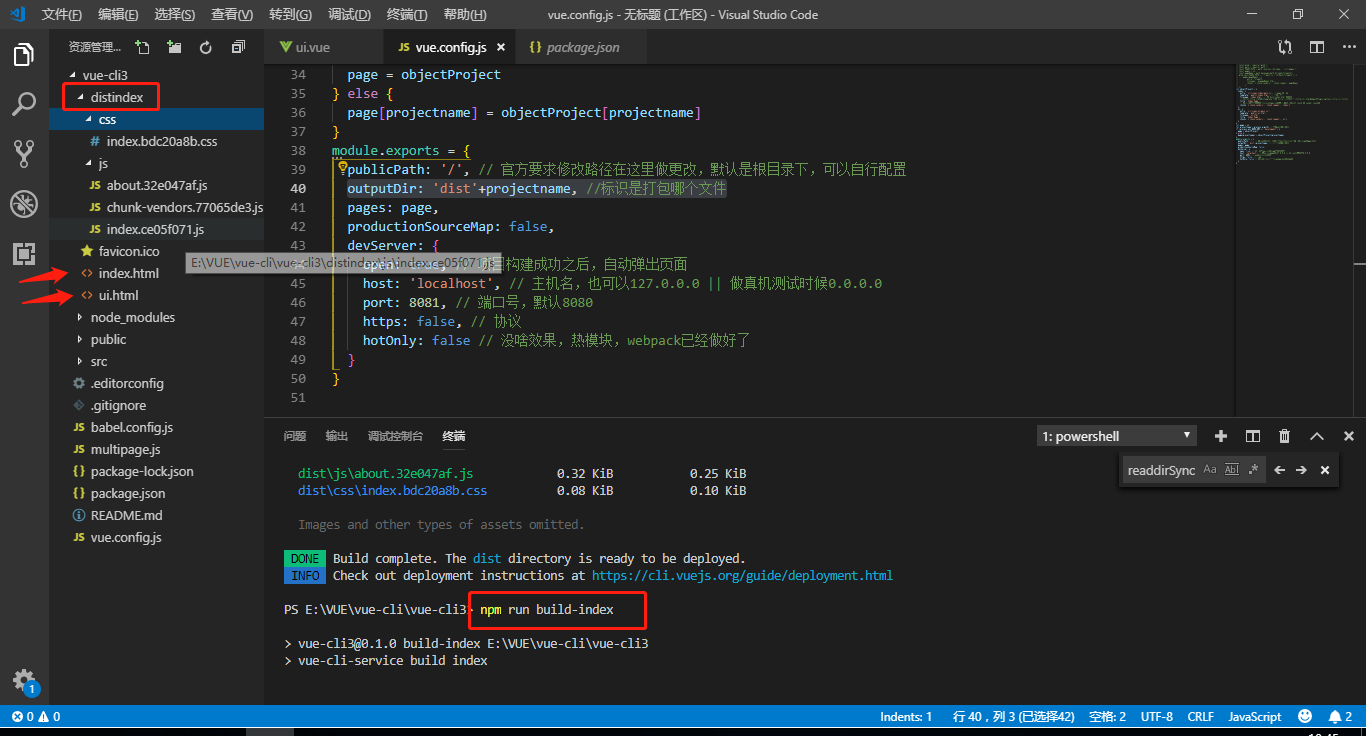Collapse the js folder

click(x=156, y=163)
